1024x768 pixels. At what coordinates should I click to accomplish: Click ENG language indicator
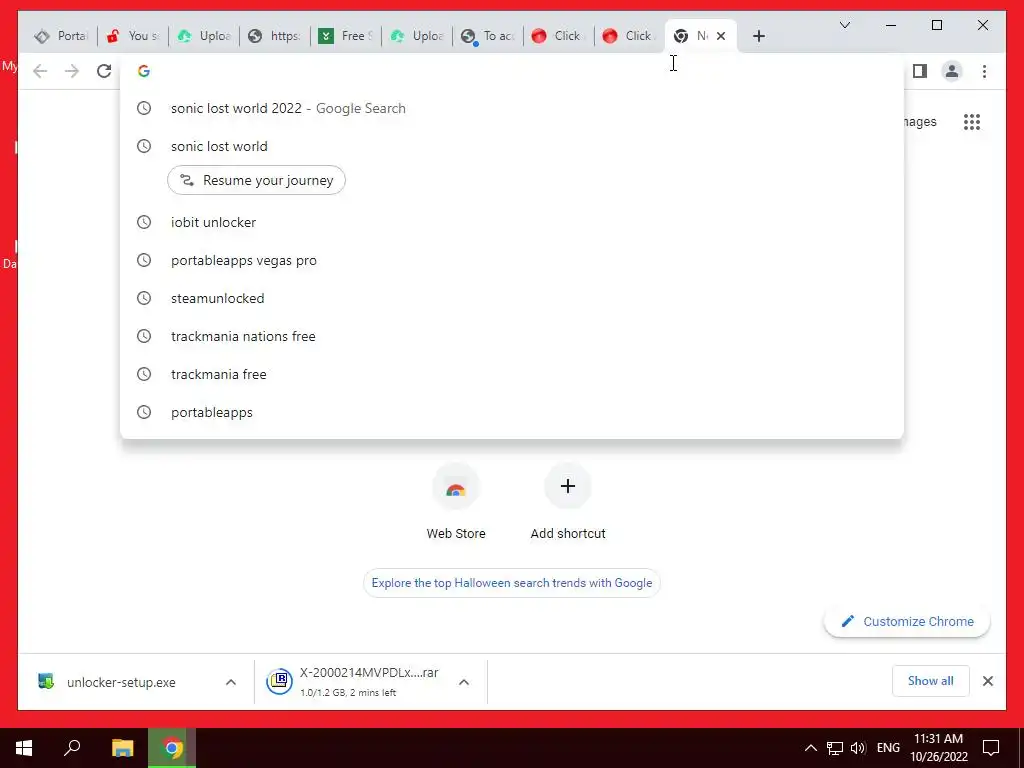point(888,748)
